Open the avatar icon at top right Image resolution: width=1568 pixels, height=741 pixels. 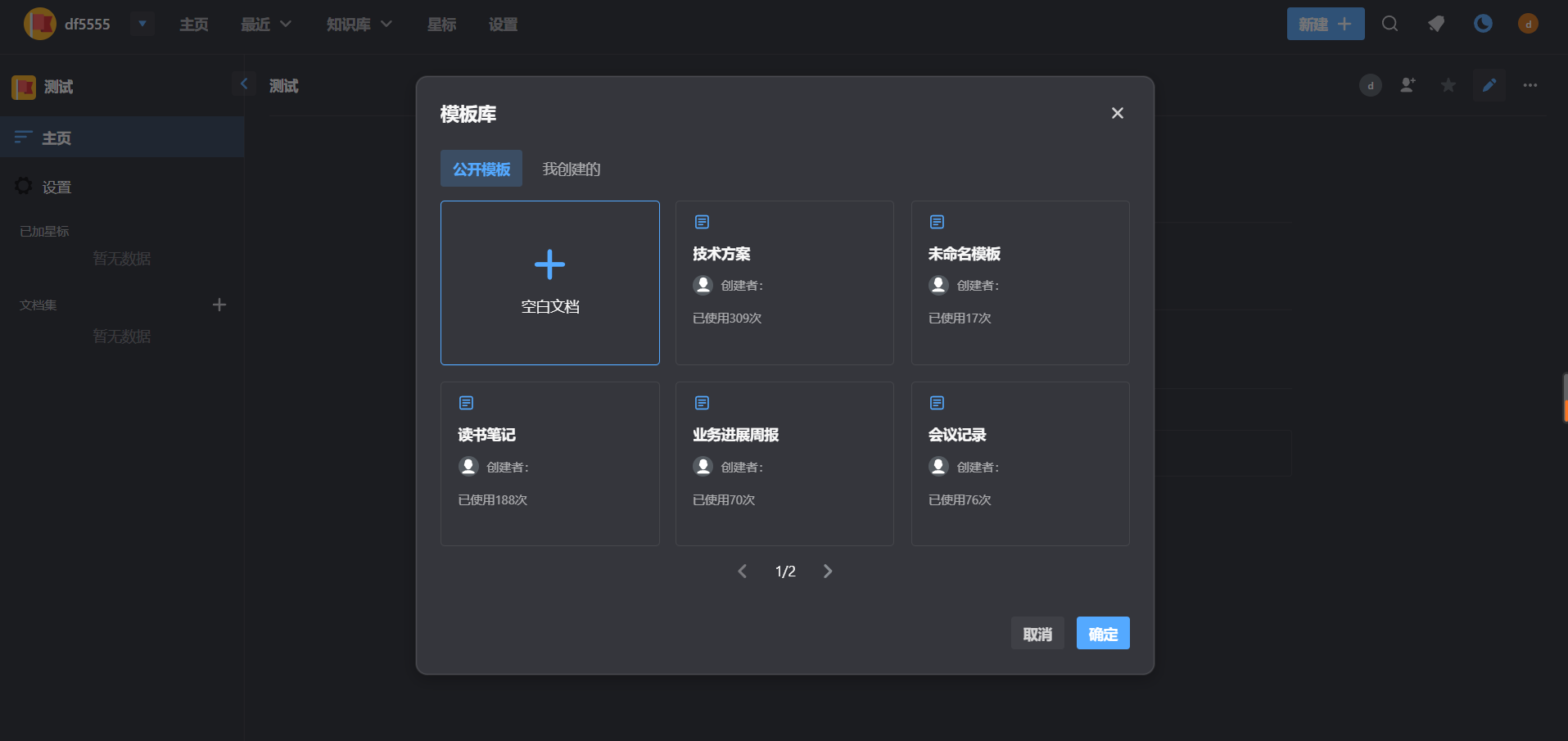[x=1528, y=24]
